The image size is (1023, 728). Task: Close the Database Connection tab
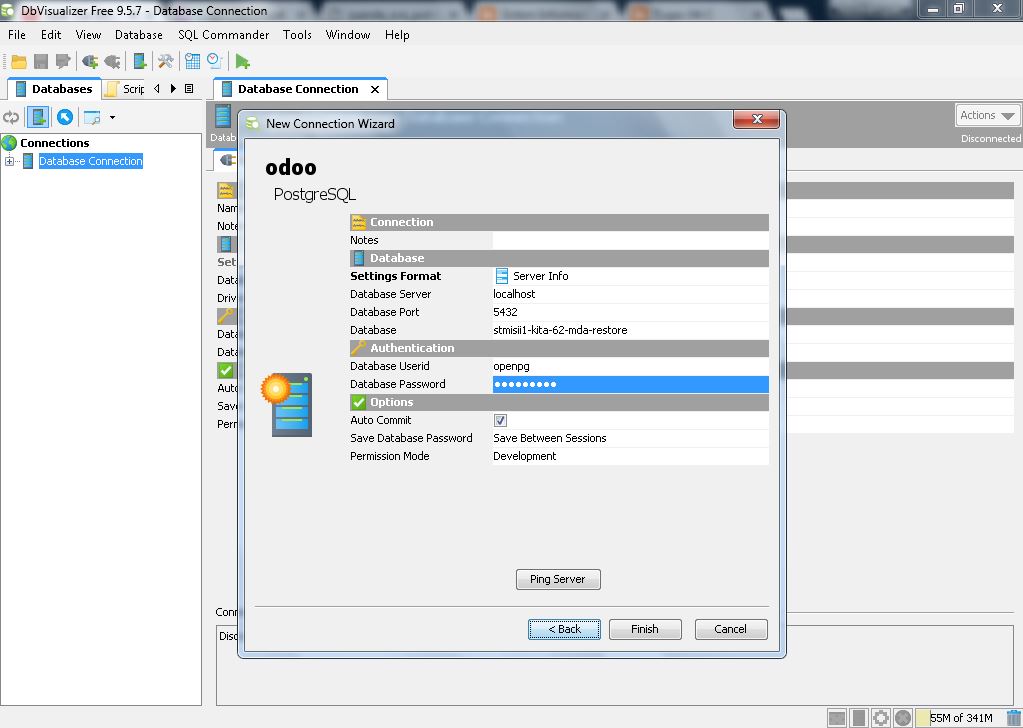[375, 89]
